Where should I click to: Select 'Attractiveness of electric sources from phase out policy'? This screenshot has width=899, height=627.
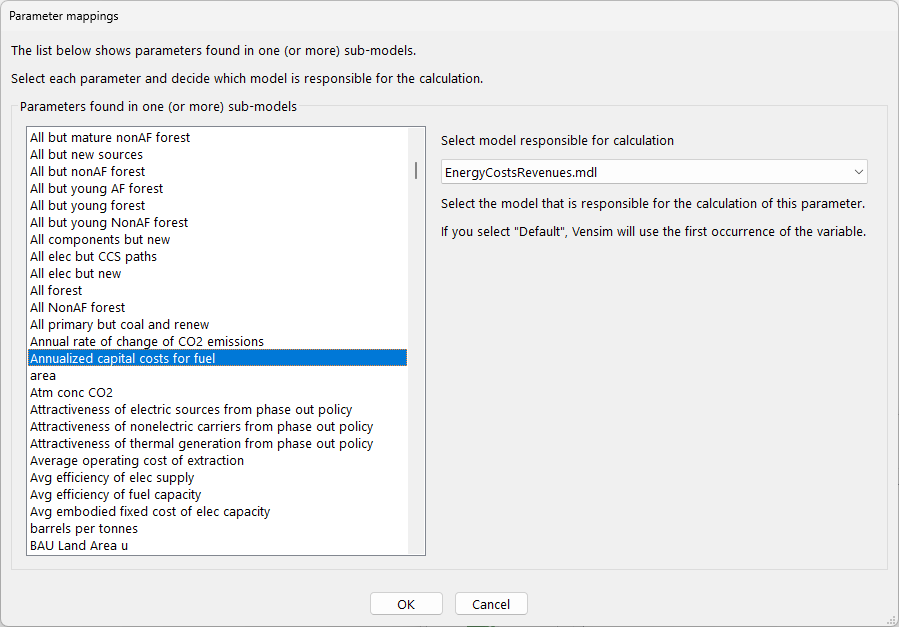point(189,409)
